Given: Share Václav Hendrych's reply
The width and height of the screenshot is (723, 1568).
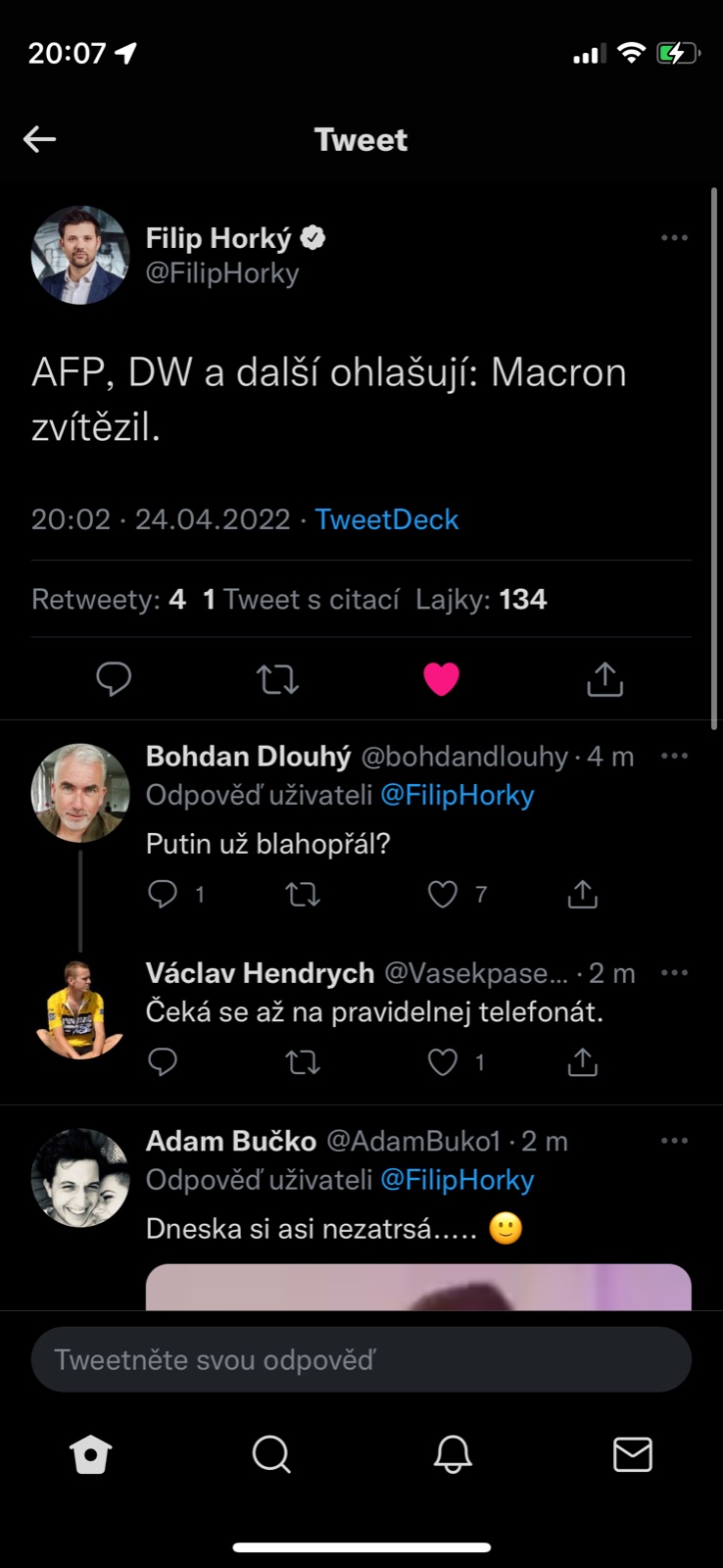Looking at the screenshot, I should (582, 1061).
